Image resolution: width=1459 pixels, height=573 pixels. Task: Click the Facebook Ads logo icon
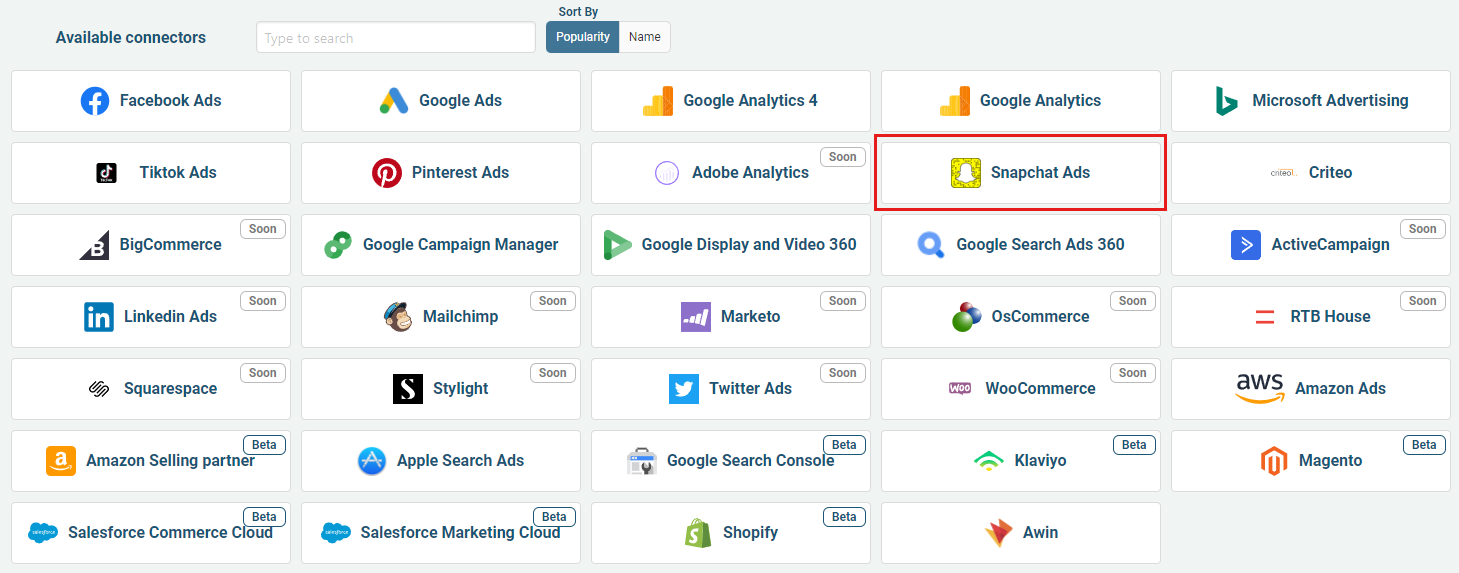[95, 101]
